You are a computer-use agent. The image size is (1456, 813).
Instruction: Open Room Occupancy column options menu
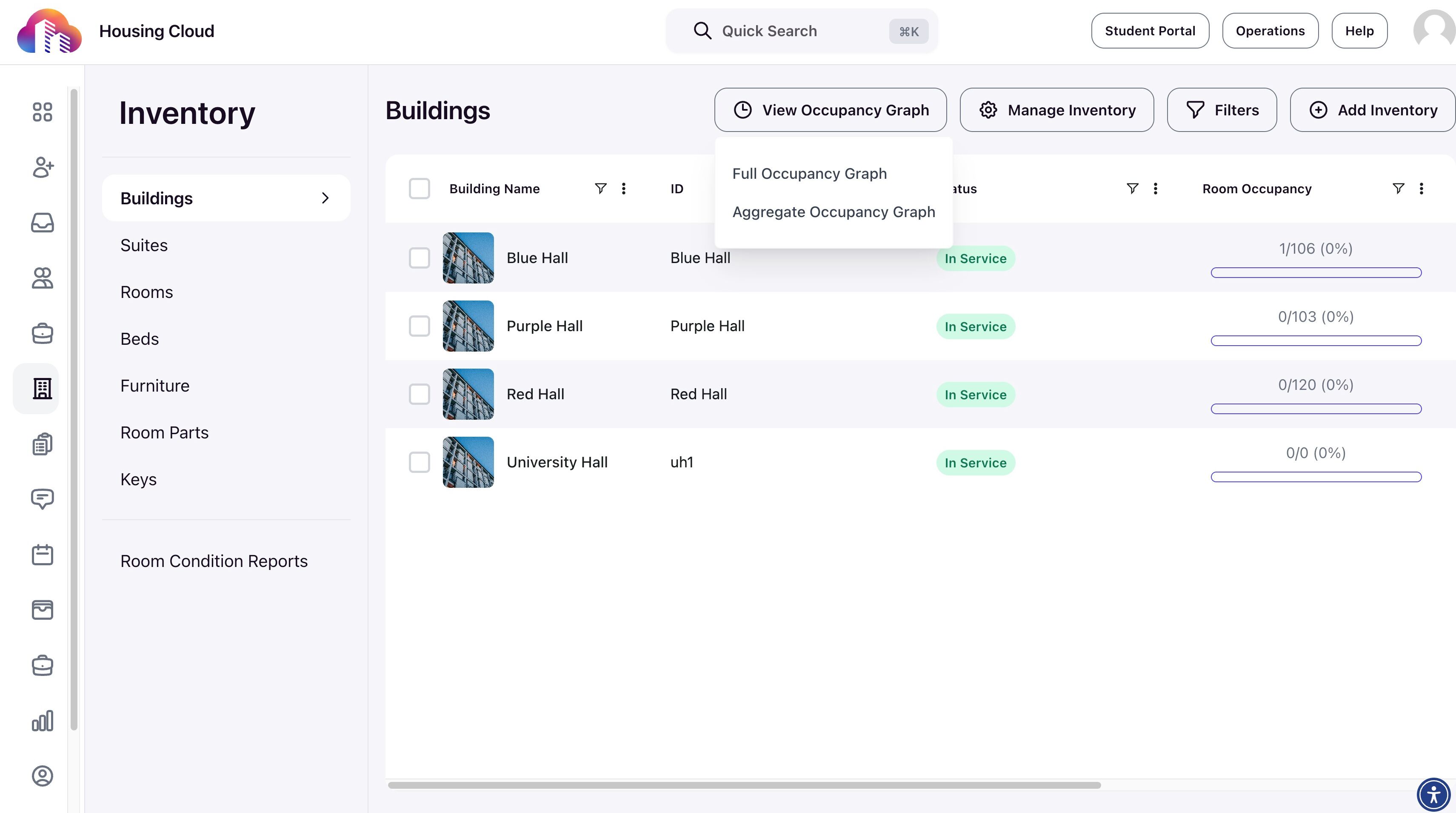coord(1421,188)
